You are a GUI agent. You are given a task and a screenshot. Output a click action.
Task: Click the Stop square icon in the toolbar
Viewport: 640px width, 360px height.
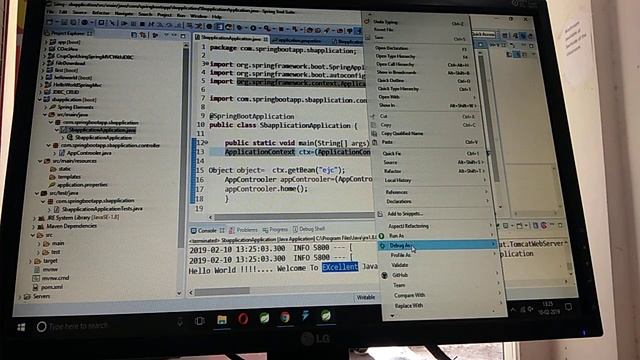142,24
